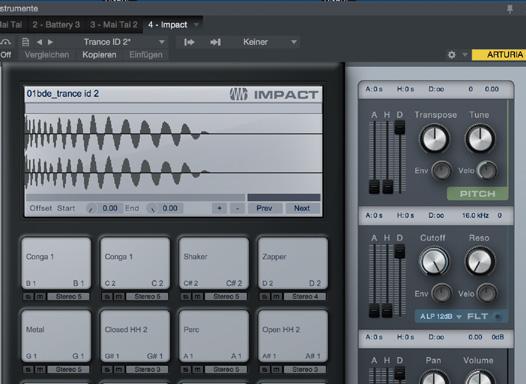This screenshot has width=526, height=384.
Task: Open the LP 12dB filter type dropdown
Action: click(441, 316)
